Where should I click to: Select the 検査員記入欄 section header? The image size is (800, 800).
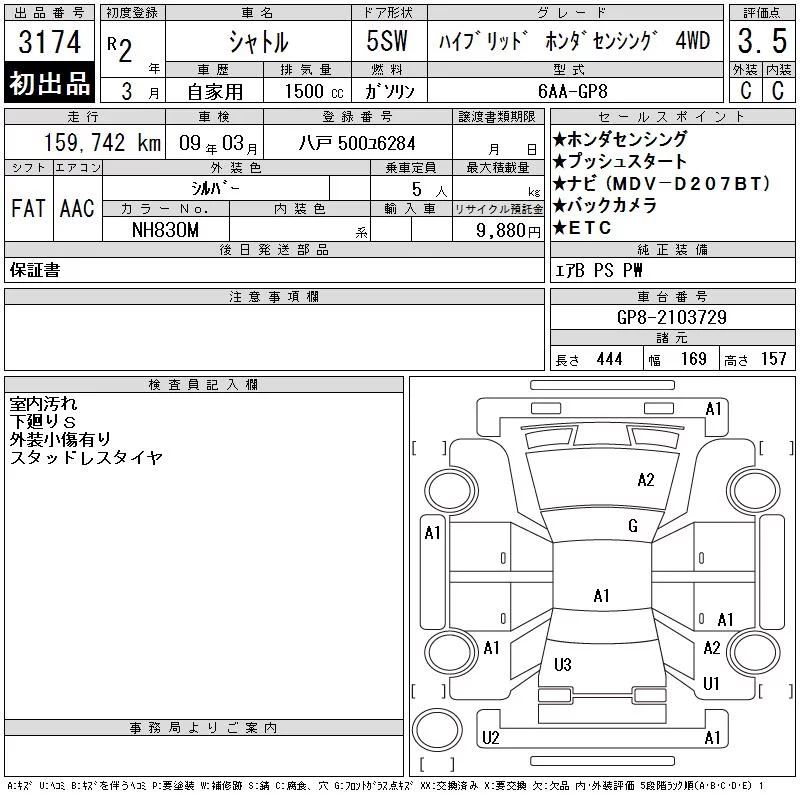click(x=204, y=384)
